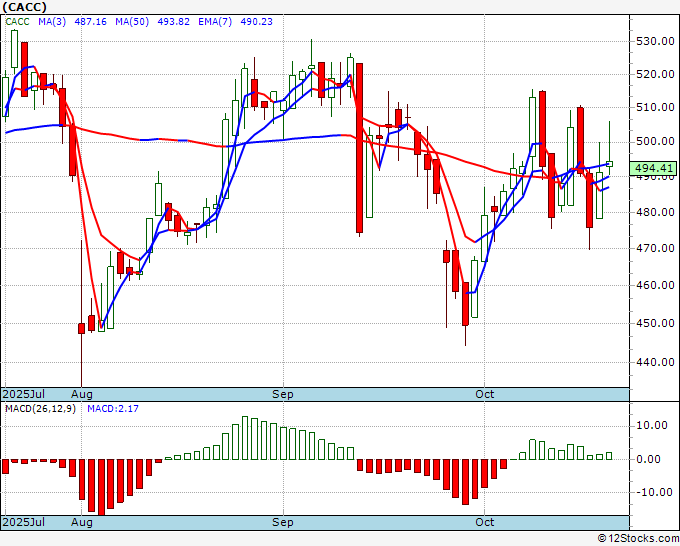Viewport: 680px width, 546px height.
Task: Click Sep on the MACD panel axis
Action: pyautogui.click(x=283, y=522)
